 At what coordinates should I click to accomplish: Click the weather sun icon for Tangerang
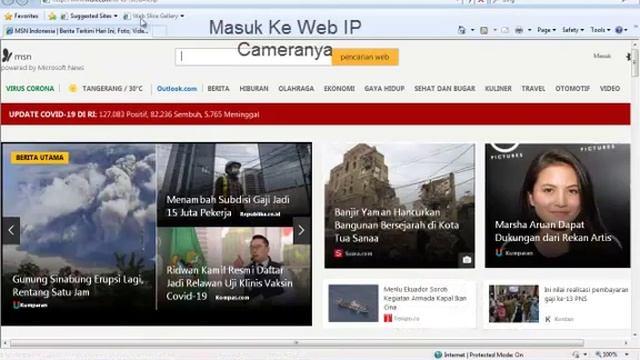[x=73, y=88]
